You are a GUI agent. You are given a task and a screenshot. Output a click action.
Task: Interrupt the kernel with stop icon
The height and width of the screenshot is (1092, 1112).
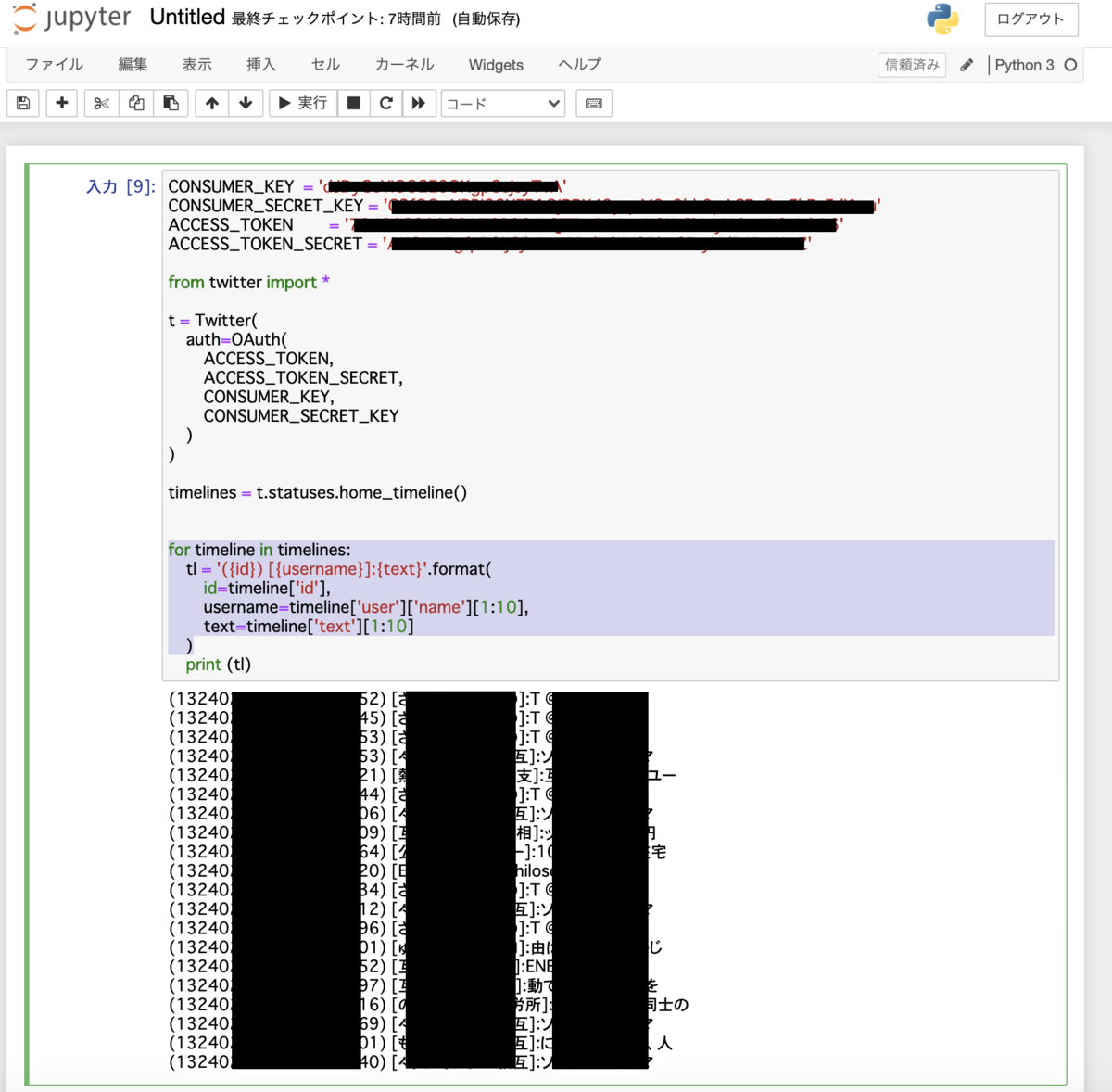coord(353,103)
